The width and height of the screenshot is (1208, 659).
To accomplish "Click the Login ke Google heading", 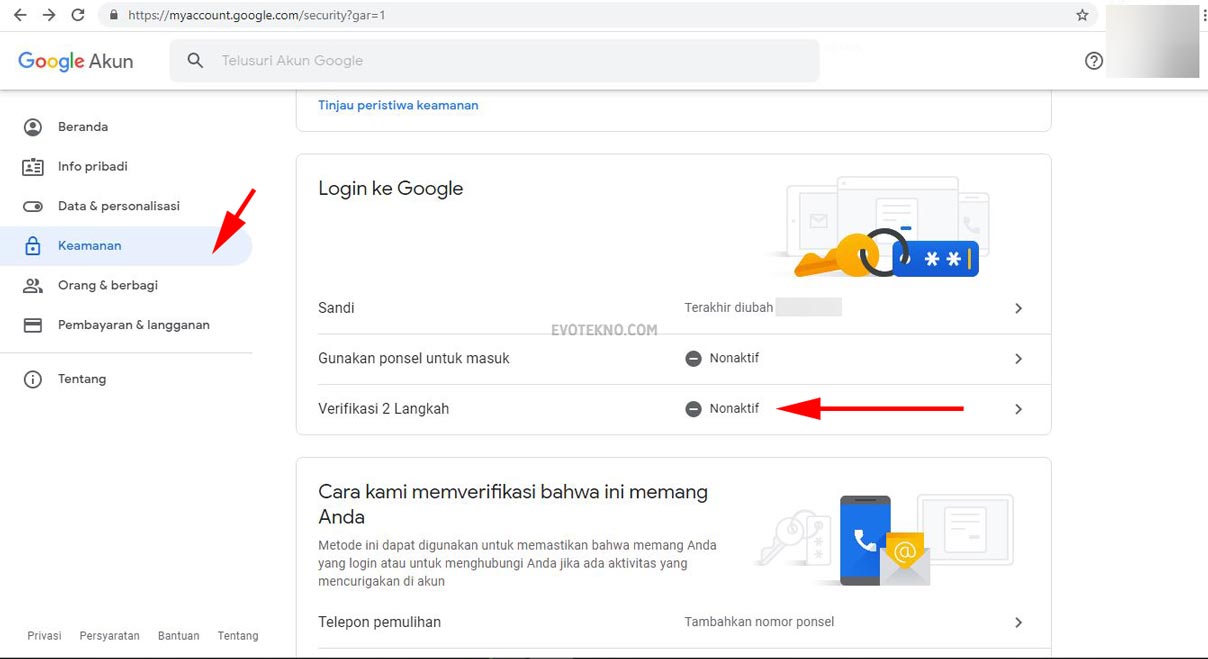I will point(391,188).
